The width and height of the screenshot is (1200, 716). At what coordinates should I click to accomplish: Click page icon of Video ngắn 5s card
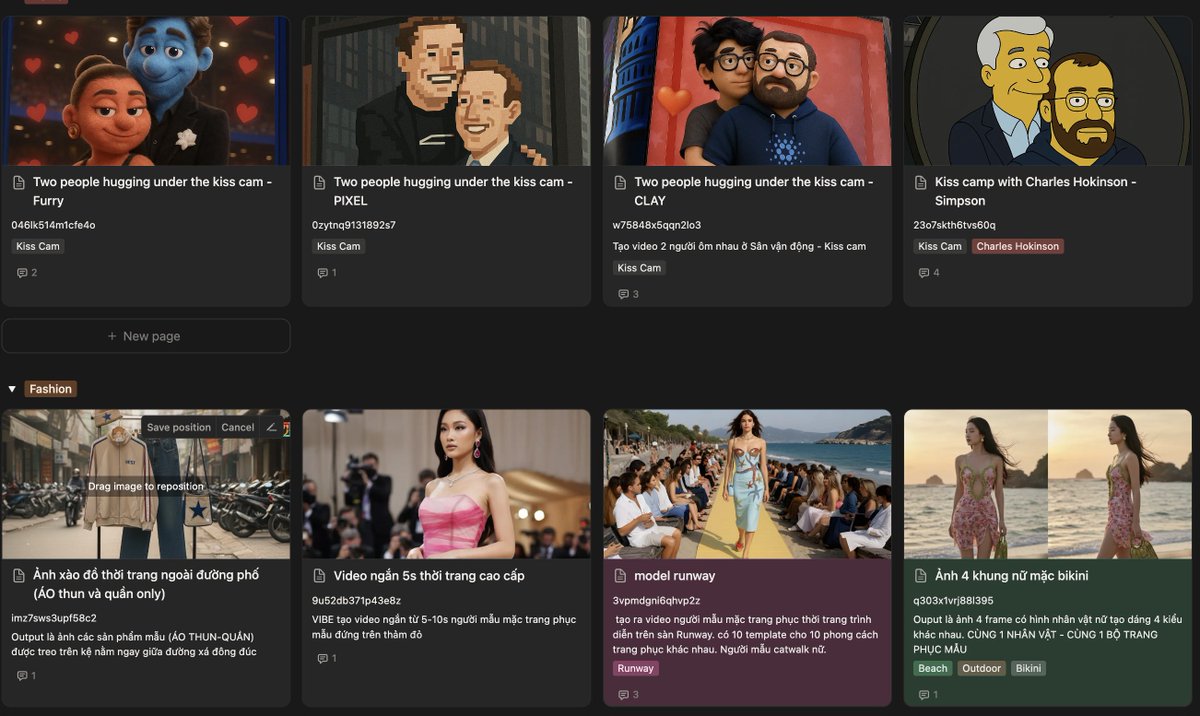click(320, 576)
